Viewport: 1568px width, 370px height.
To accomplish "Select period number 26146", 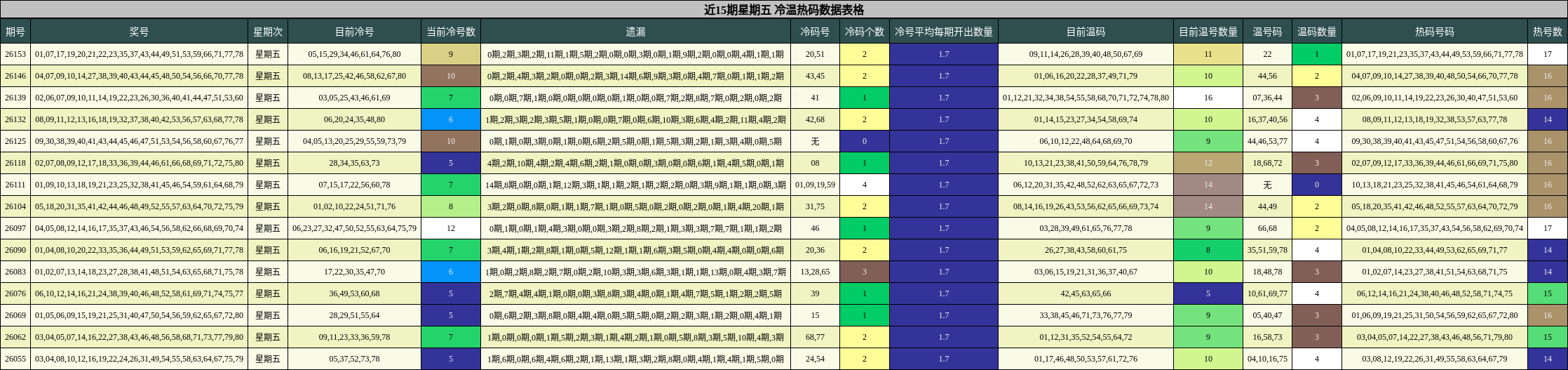I will [x=15, y=76].
